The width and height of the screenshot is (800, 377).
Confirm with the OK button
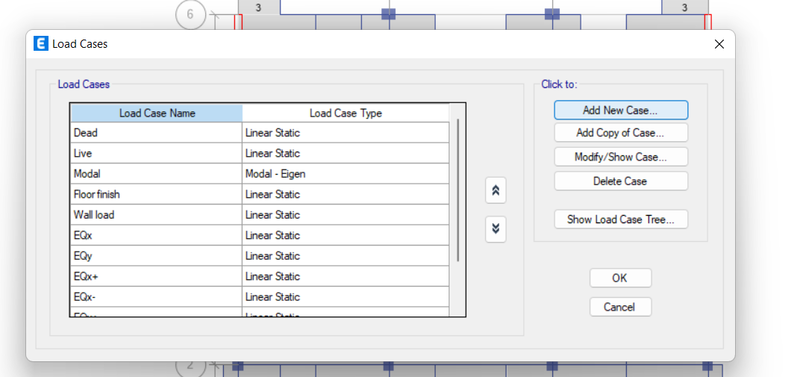(620, 278)
